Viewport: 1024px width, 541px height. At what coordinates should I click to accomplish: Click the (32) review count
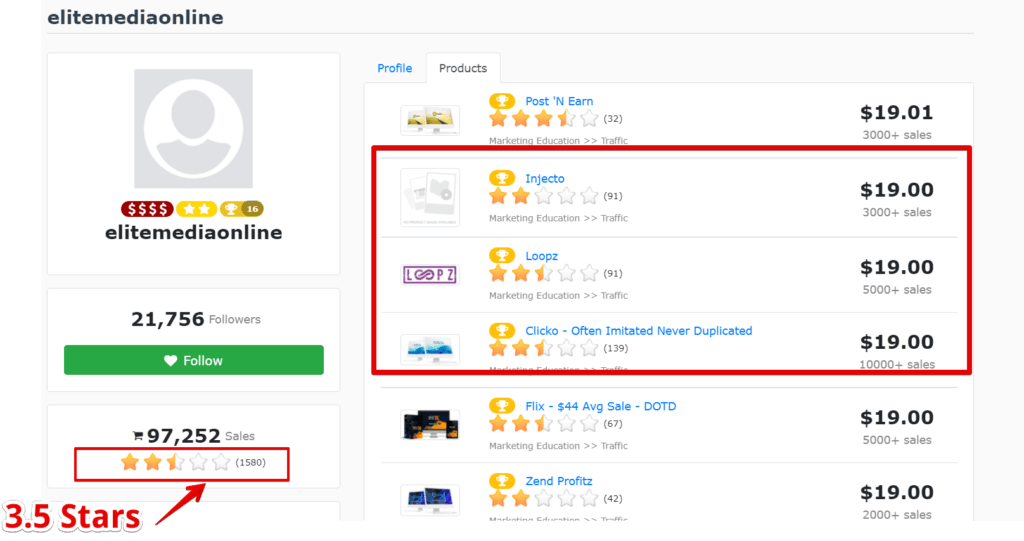tap(613, 118)
